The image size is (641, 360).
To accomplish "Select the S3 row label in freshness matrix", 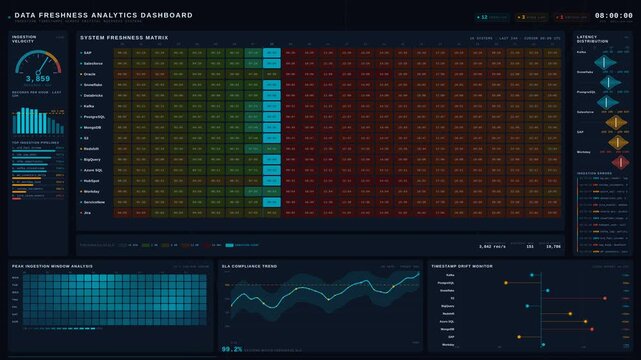I will click(86, 138).
